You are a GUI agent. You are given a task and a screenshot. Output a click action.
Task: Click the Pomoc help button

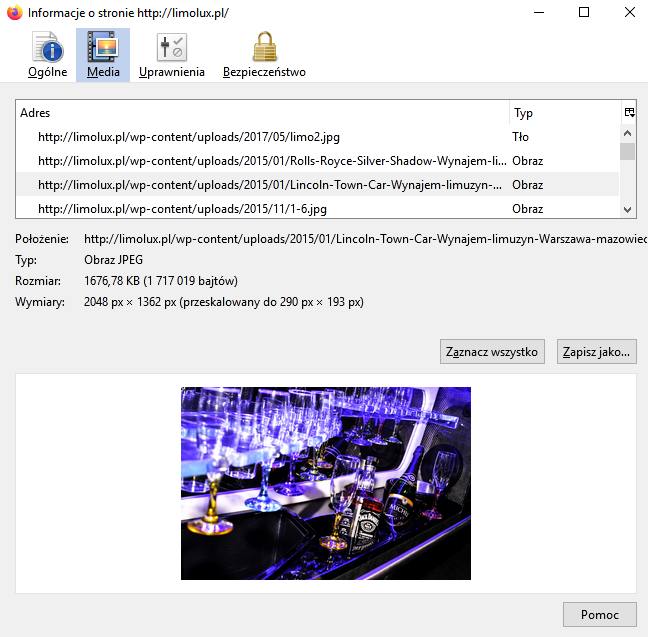[600, 615]
